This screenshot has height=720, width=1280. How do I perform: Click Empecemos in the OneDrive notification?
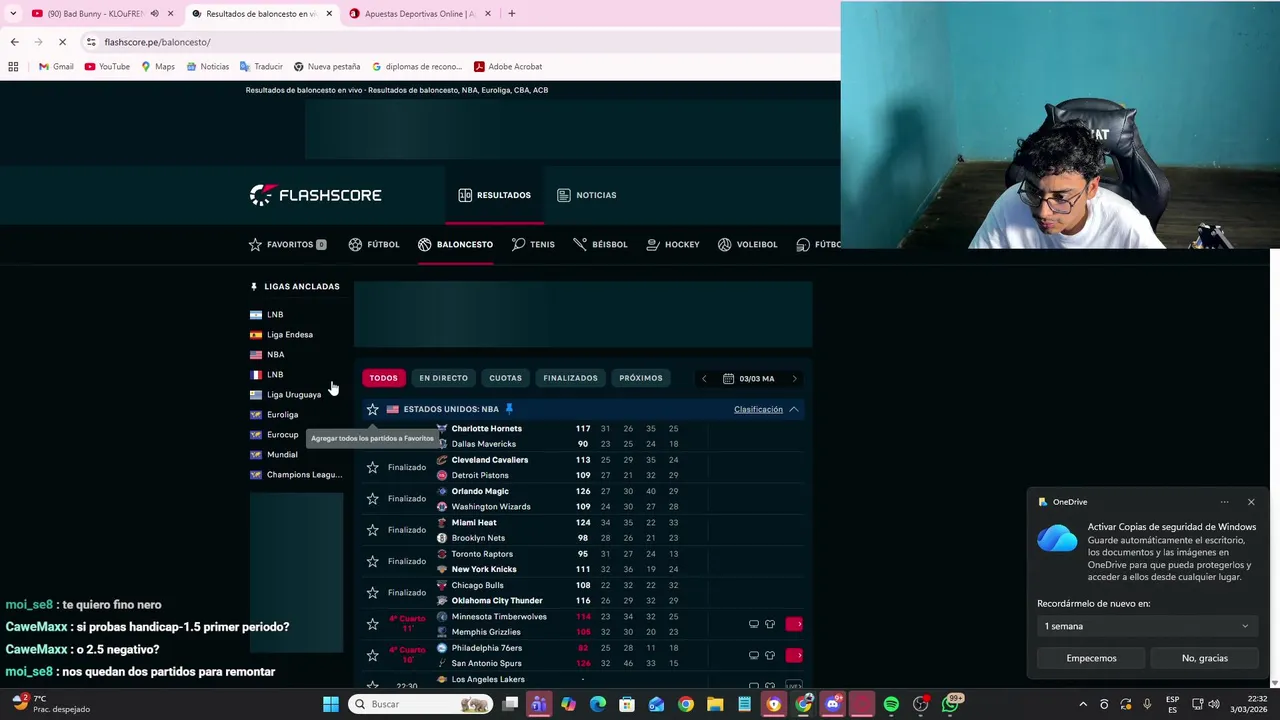click(1091, 658)
